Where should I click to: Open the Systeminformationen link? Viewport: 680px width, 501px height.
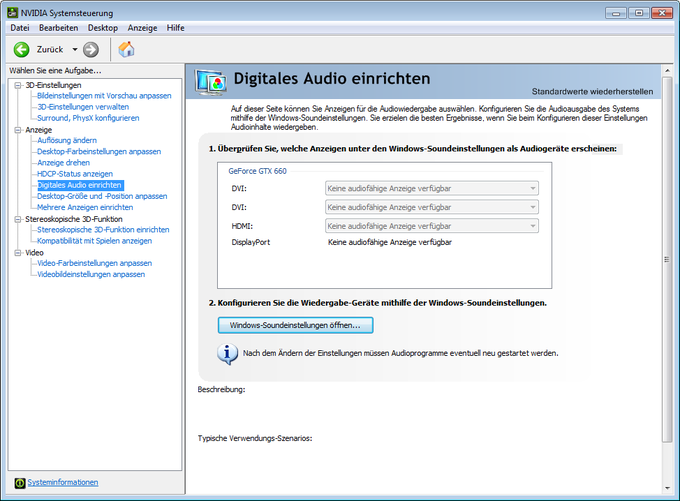tap(63, 482)
